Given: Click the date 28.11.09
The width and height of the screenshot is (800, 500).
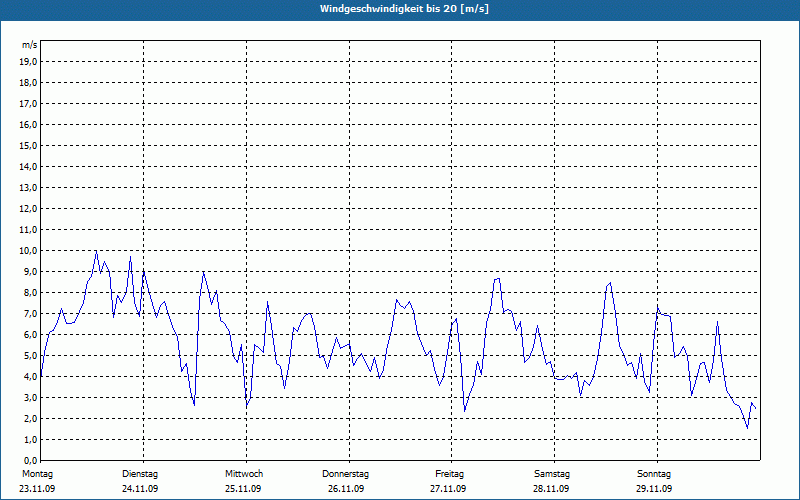Looking at the screenshot, I should coord(551,489).
